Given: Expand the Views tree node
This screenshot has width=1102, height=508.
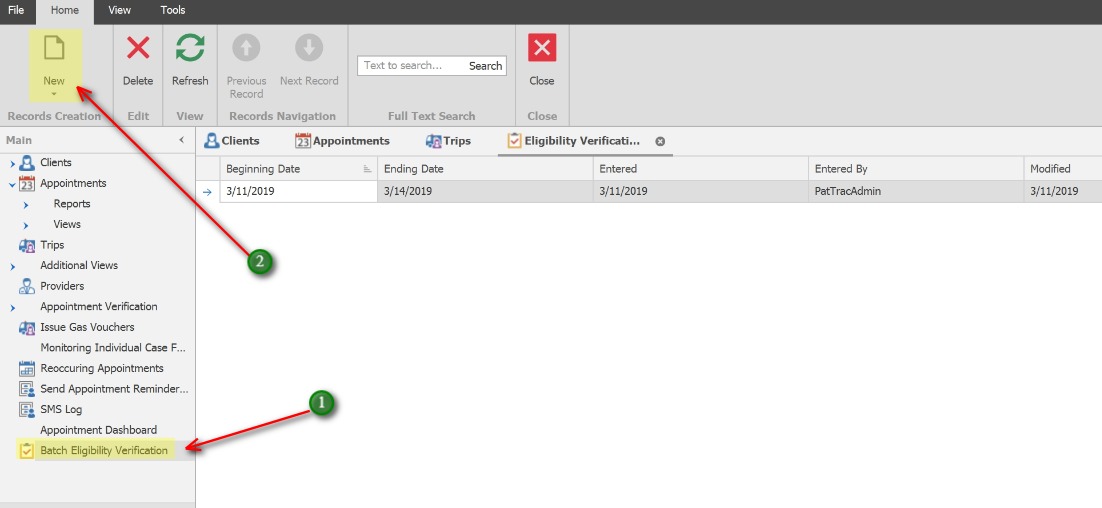Looking at the screenshot, I should coord(26,226).
